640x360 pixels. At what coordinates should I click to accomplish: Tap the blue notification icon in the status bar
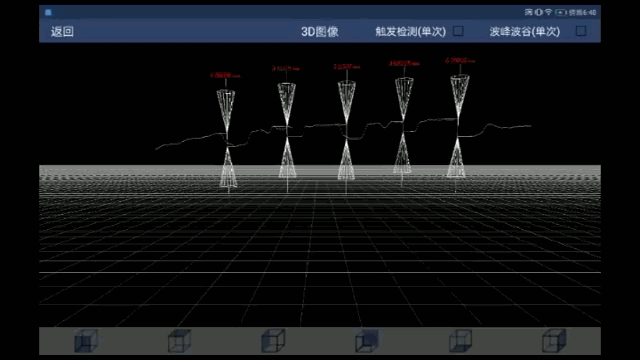coord(48,12)
